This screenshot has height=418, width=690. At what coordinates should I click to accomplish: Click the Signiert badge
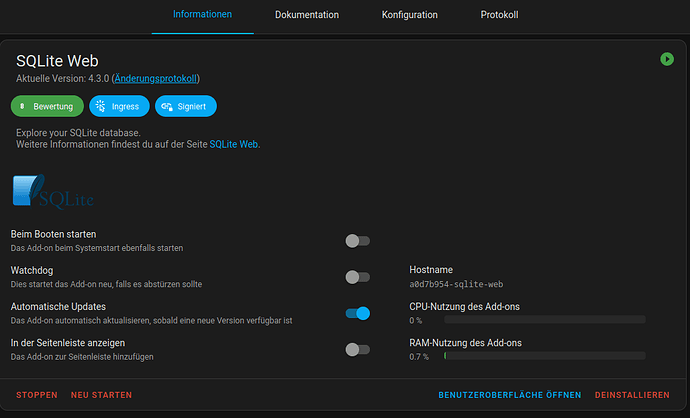(186, 106)
